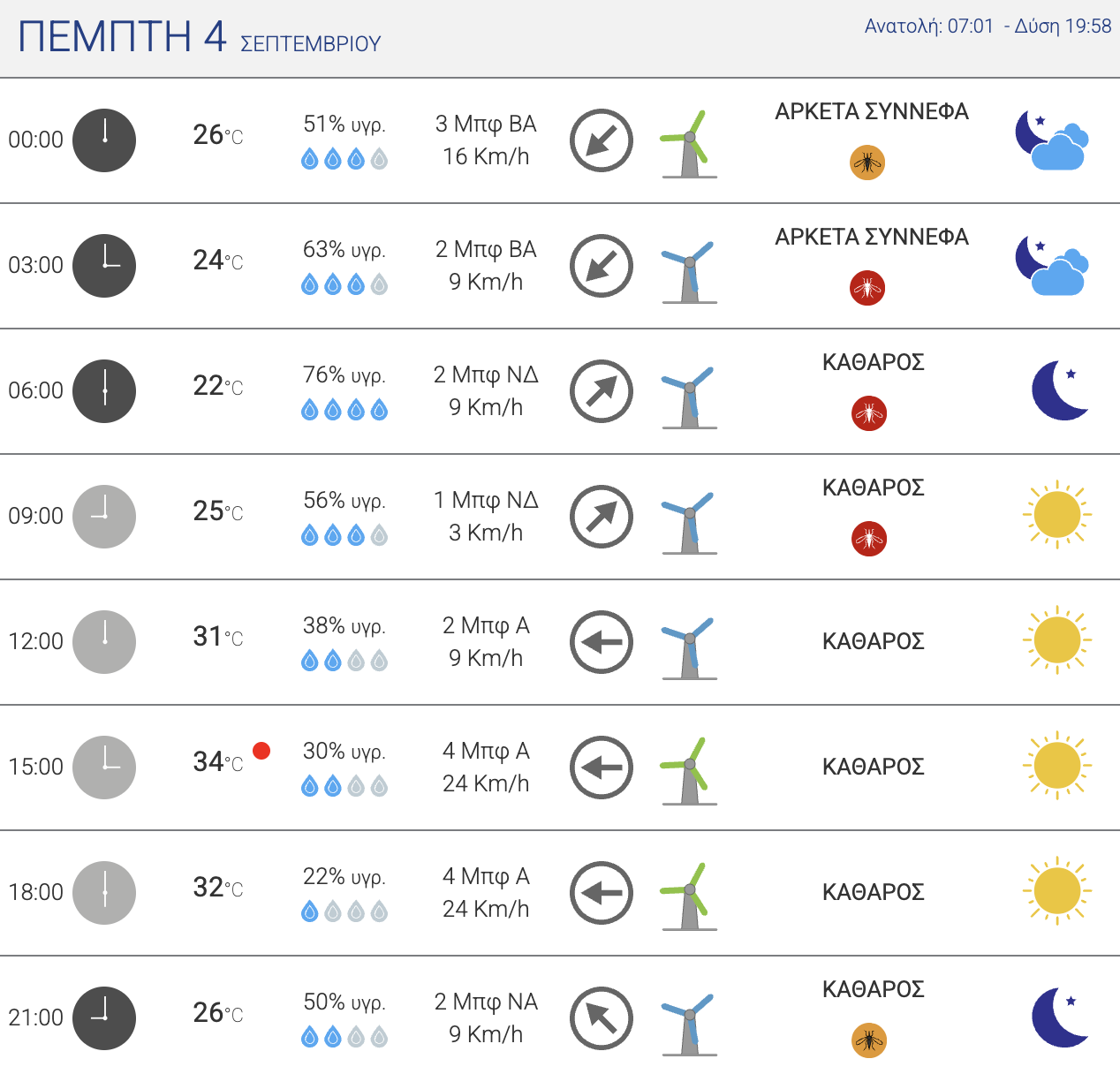This screenshot has width=1120, height=1074.
Task: Click the ΑΡΚΕΤΑ ΣΥΝΝΕΦΑ label at 03:00
Action: click(872, 237)
